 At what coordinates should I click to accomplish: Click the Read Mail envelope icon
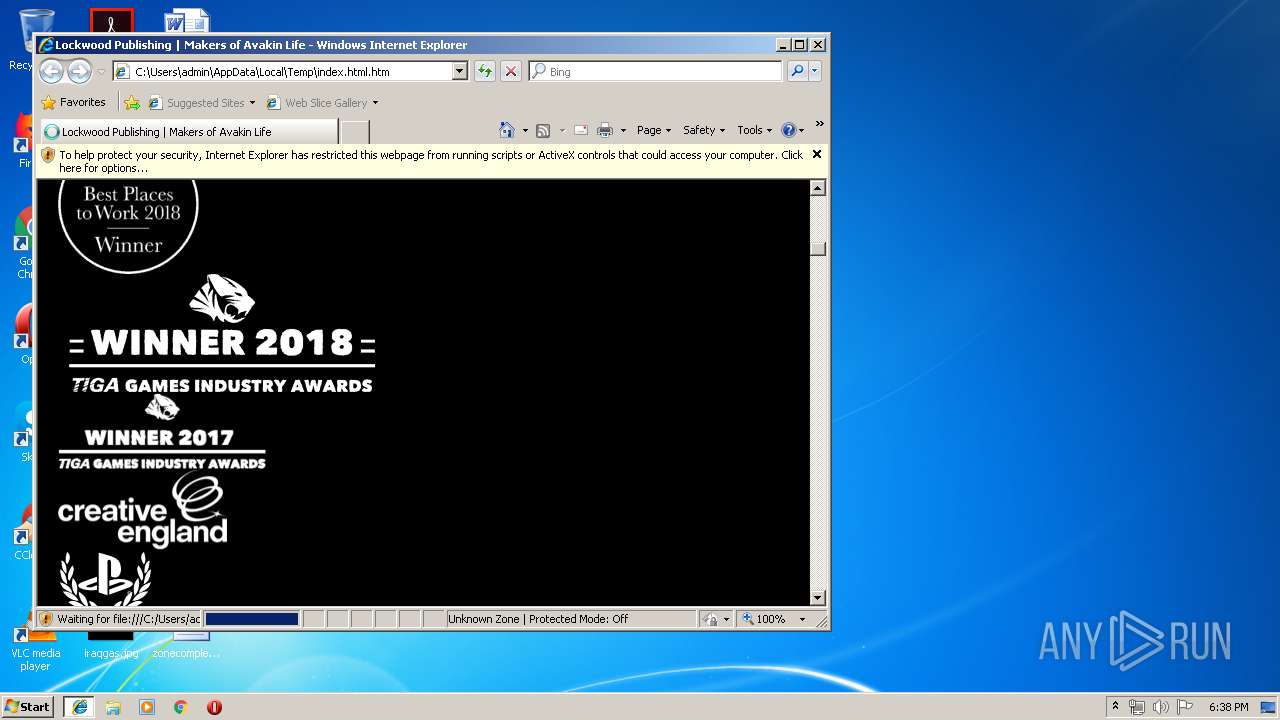[580, 130]
